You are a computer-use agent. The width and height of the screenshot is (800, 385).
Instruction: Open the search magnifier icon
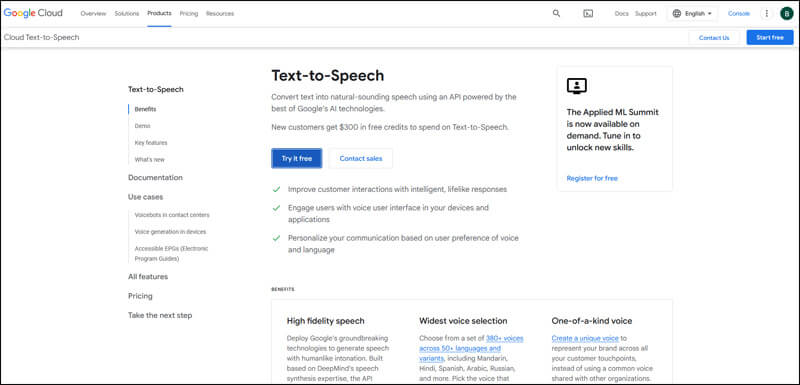pyautogui.click(x=556, y=13)
